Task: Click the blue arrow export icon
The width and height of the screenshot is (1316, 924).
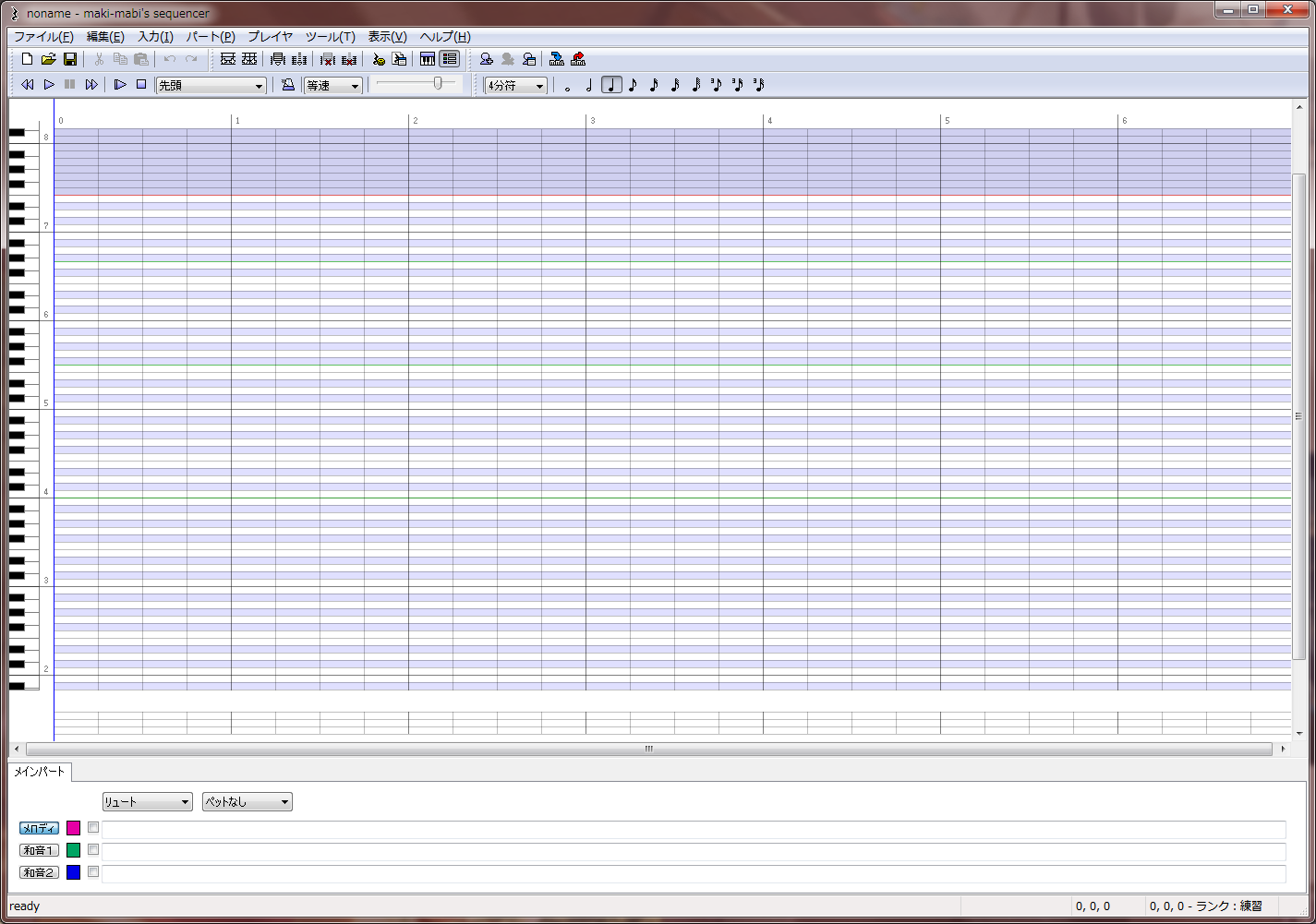Action: [x=557, y=59]
